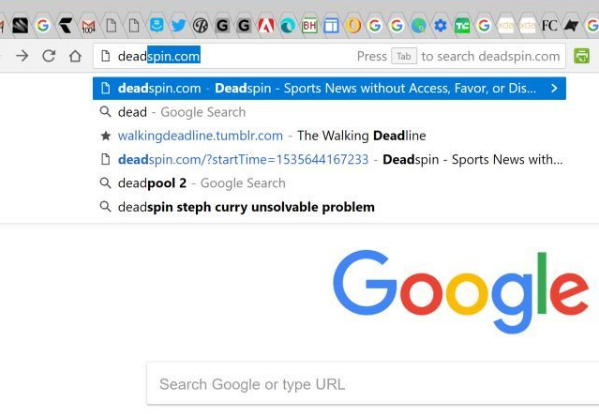Open the FC Fast Company tab
This screenshot has width=599, height=414.
tap(549, 26)
